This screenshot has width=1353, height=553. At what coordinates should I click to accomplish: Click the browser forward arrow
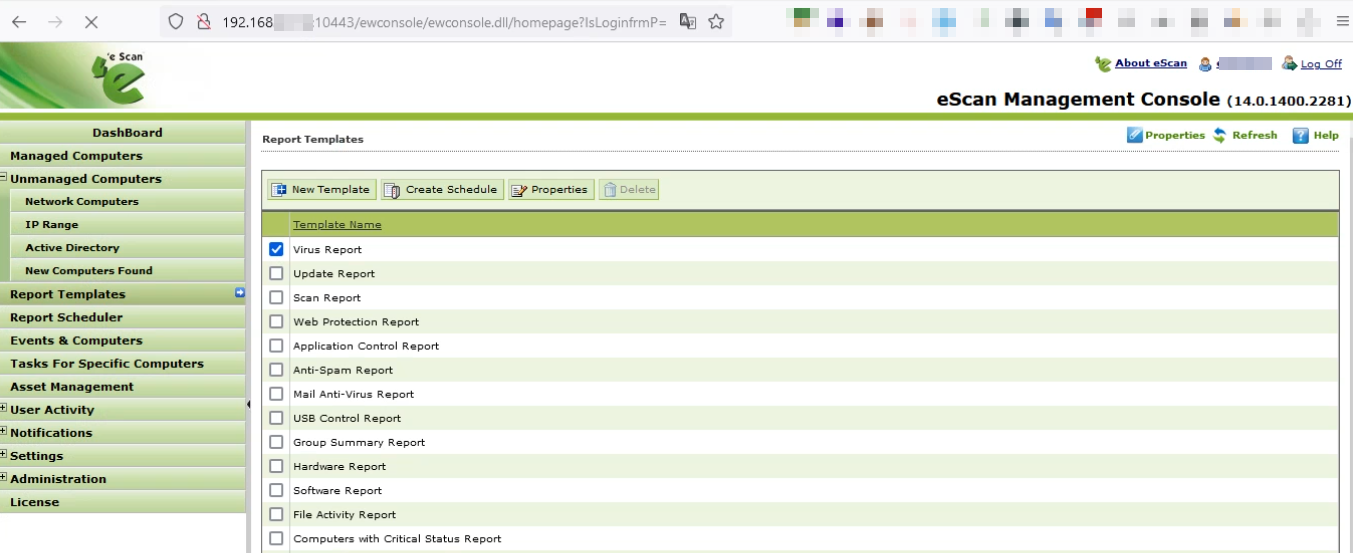point(55,21)
